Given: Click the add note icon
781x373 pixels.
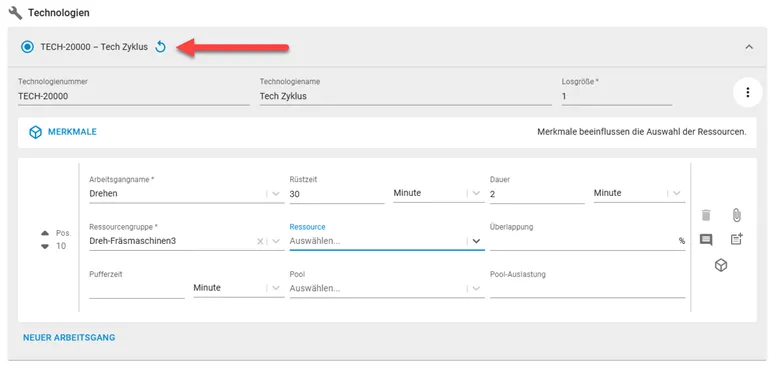Looking at the screenshot, I should coord(737,239).
